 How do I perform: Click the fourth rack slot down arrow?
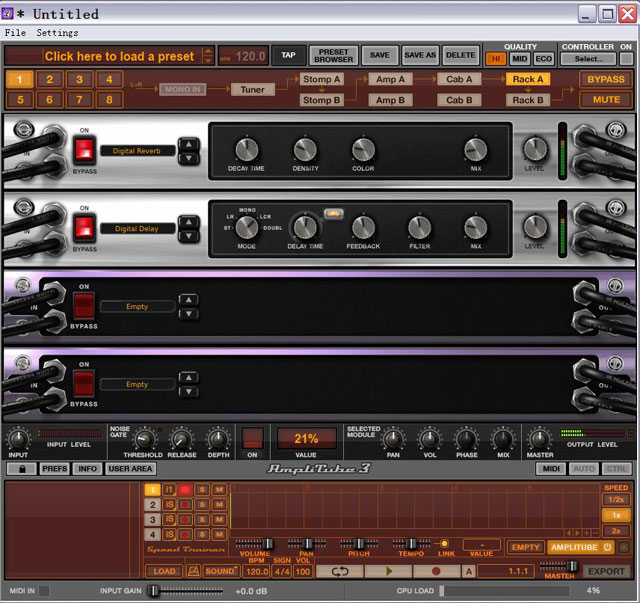point(189,392)
